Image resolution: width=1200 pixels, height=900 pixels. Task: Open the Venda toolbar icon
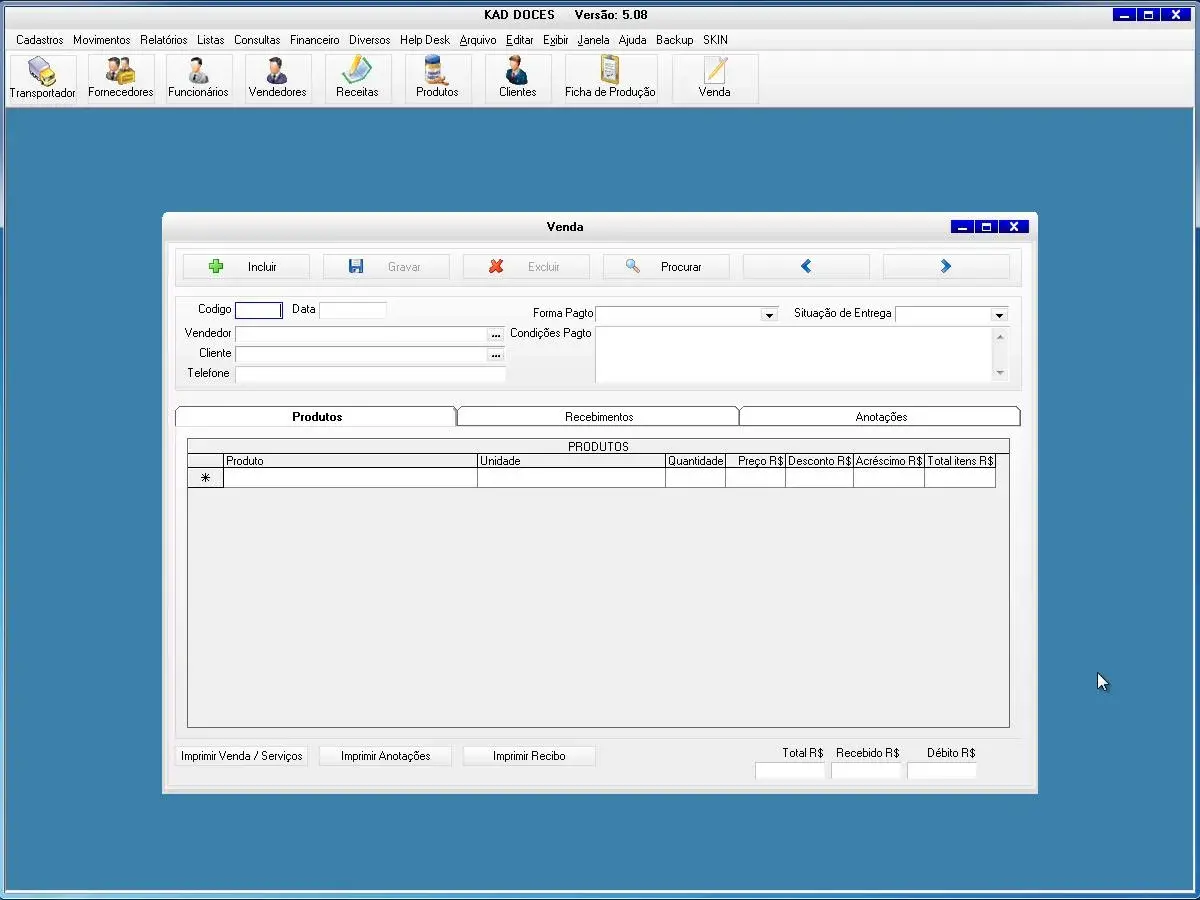[715, 78]
